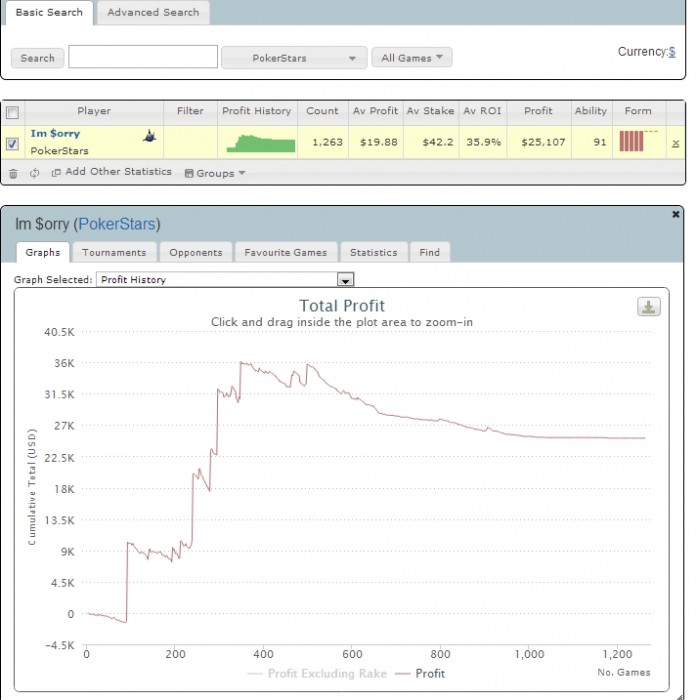Screen dimensions: 697x700
Task: Switch to the Basic Search tab
Action: pos(49,12)
